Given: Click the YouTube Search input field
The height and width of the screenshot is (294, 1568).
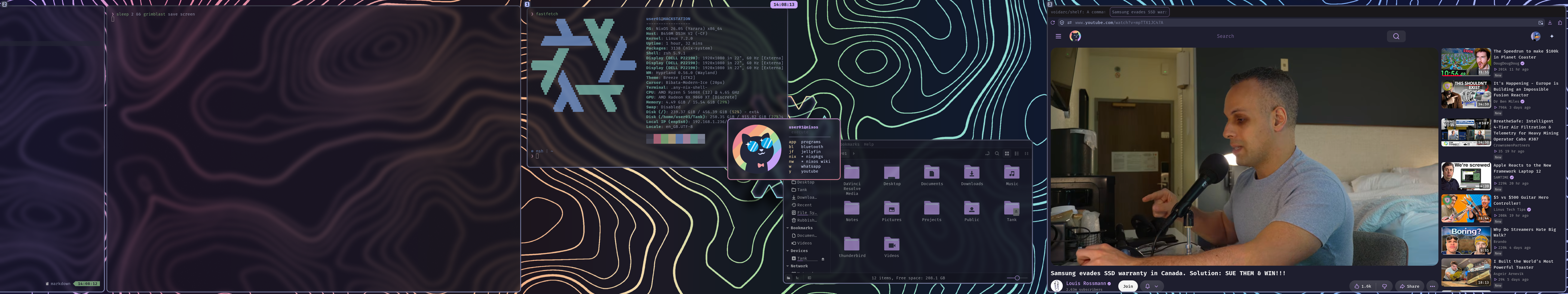Looking at the screenshot, I should (1225, 36).
